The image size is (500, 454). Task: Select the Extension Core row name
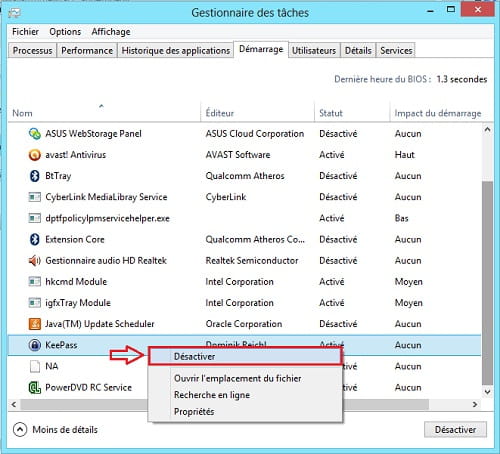point(75,239)
